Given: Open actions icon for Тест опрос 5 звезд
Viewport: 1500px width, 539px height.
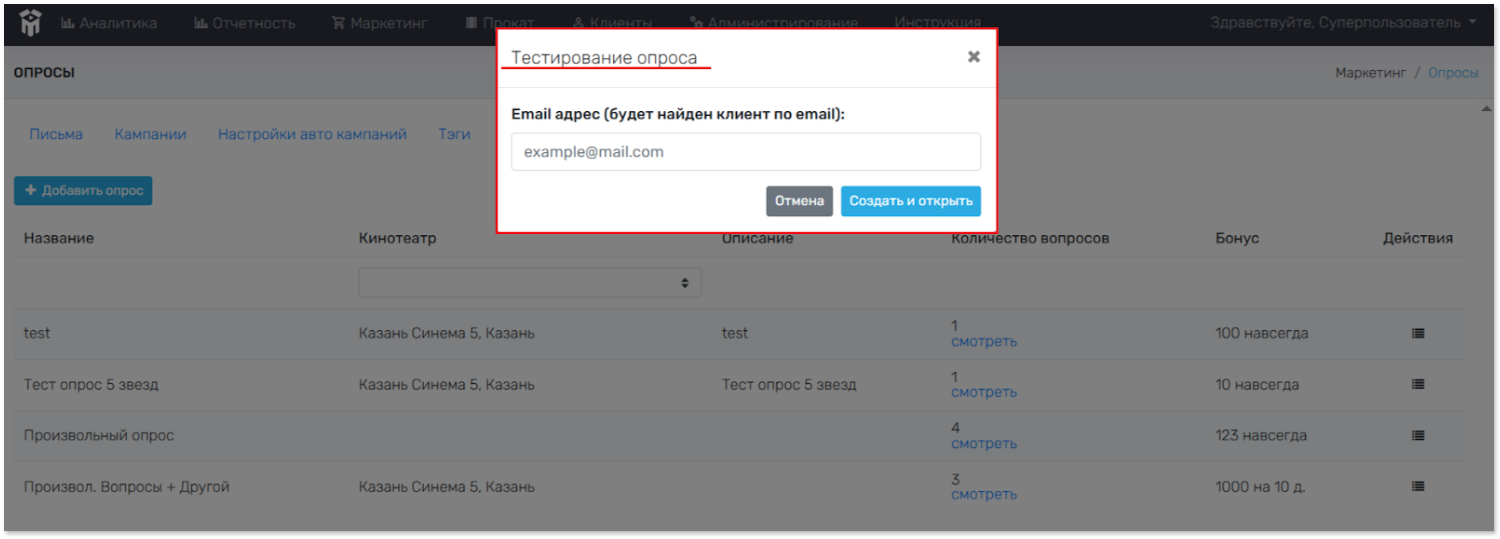Looking at the screenshot, I should point(1417,384).
